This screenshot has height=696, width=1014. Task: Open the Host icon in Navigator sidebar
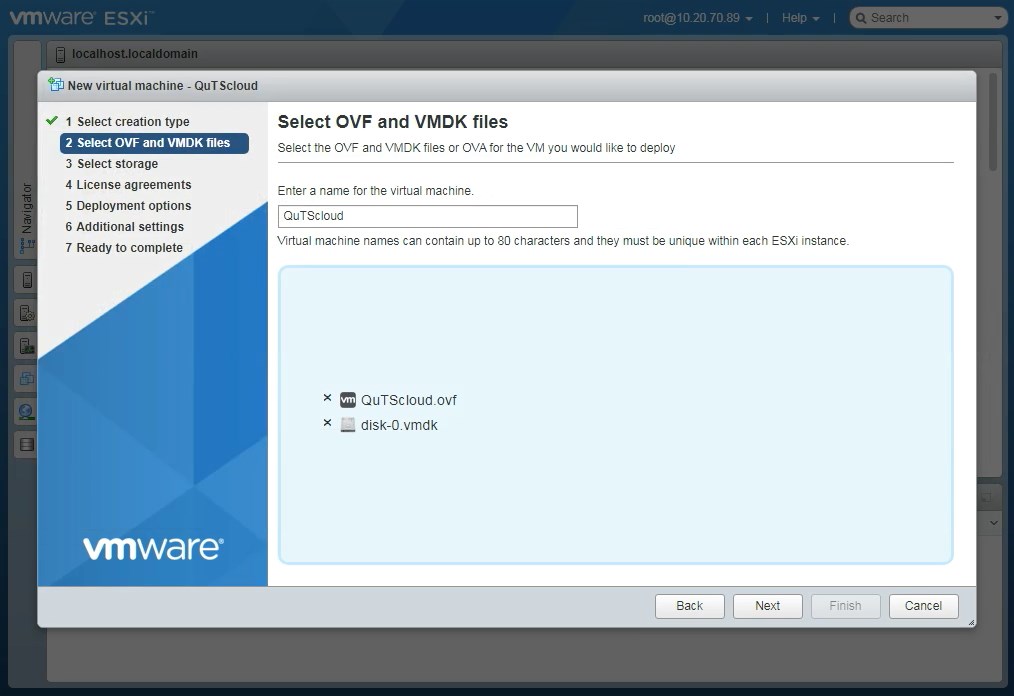27,280
